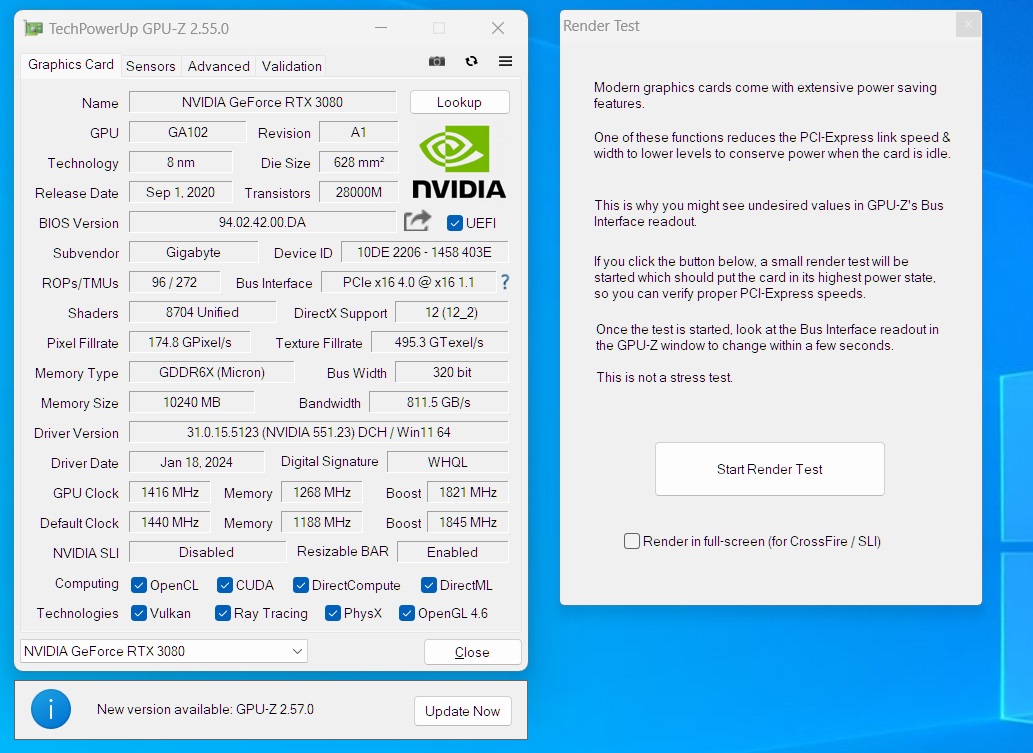Enable Render in full-screen checkbox

632,541
